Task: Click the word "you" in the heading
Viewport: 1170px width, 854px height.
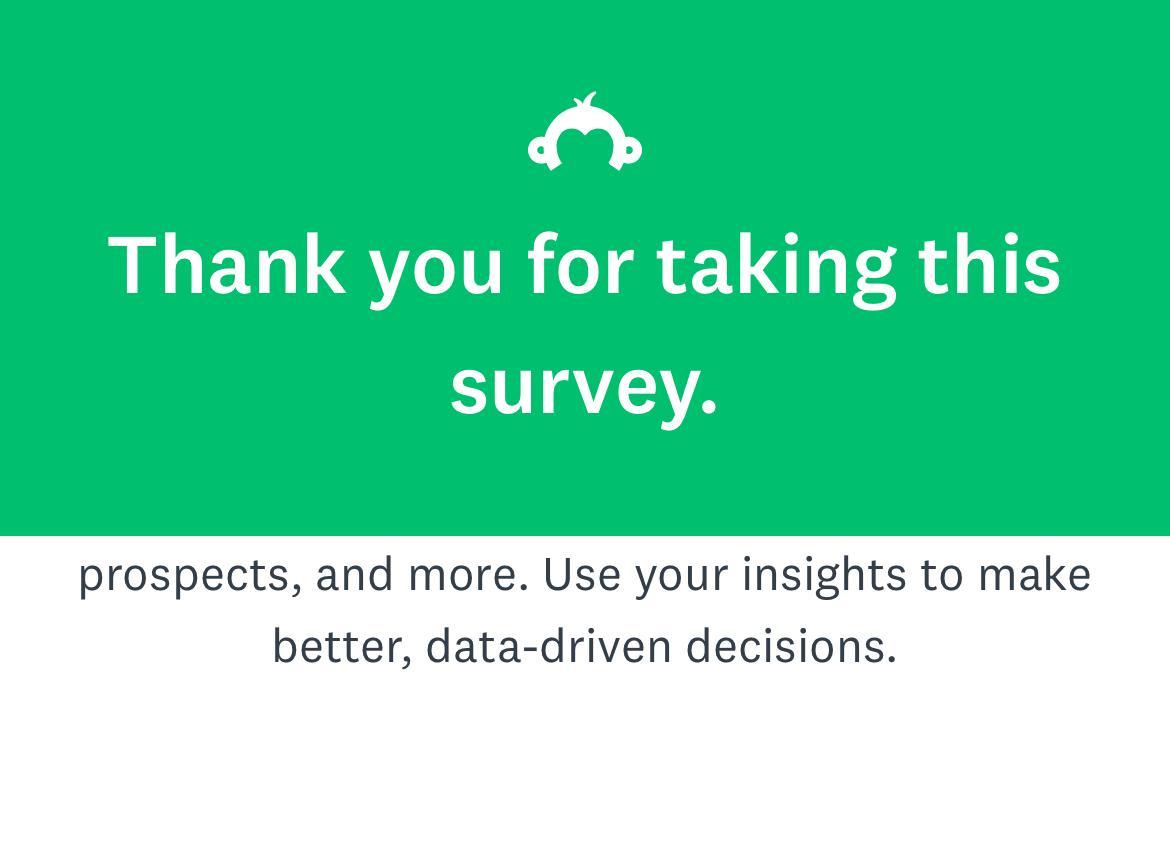Action: pyautogui.click(x=436, y=268)
